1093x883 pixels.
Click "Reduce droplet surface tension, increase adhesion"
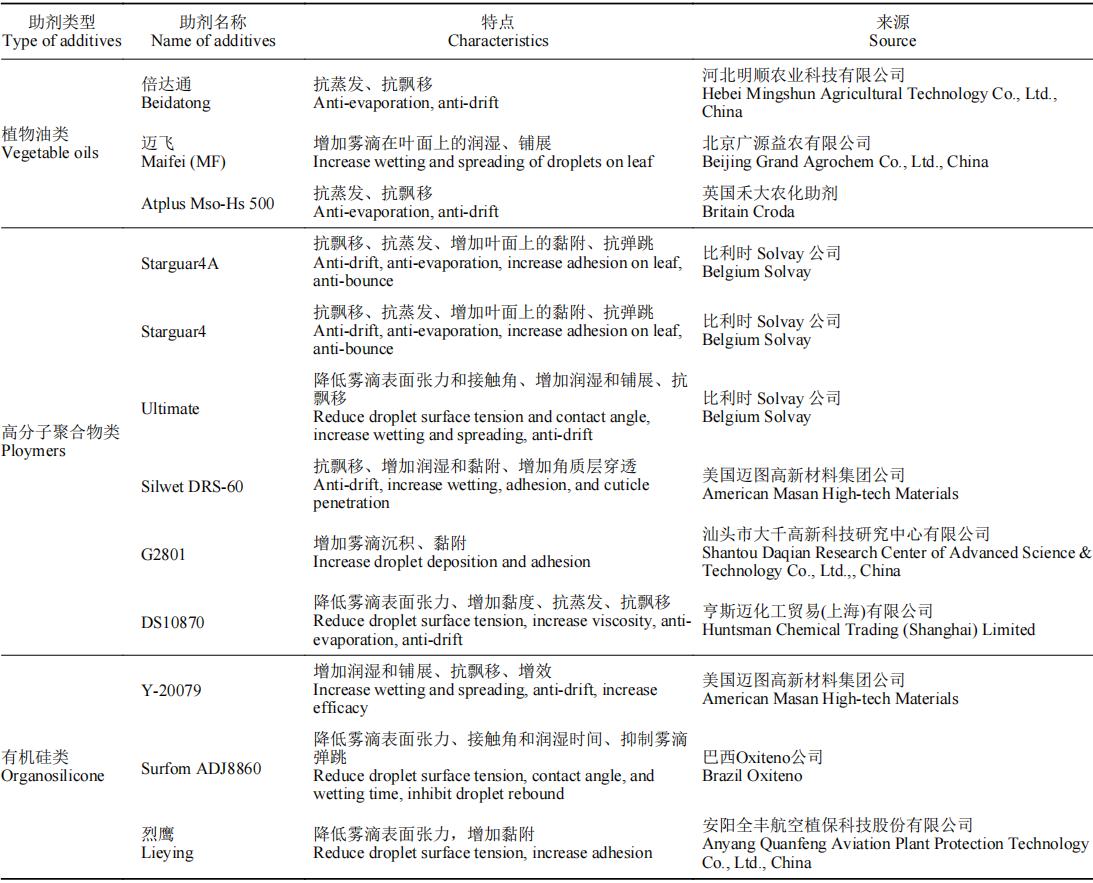tap(483, 852)
